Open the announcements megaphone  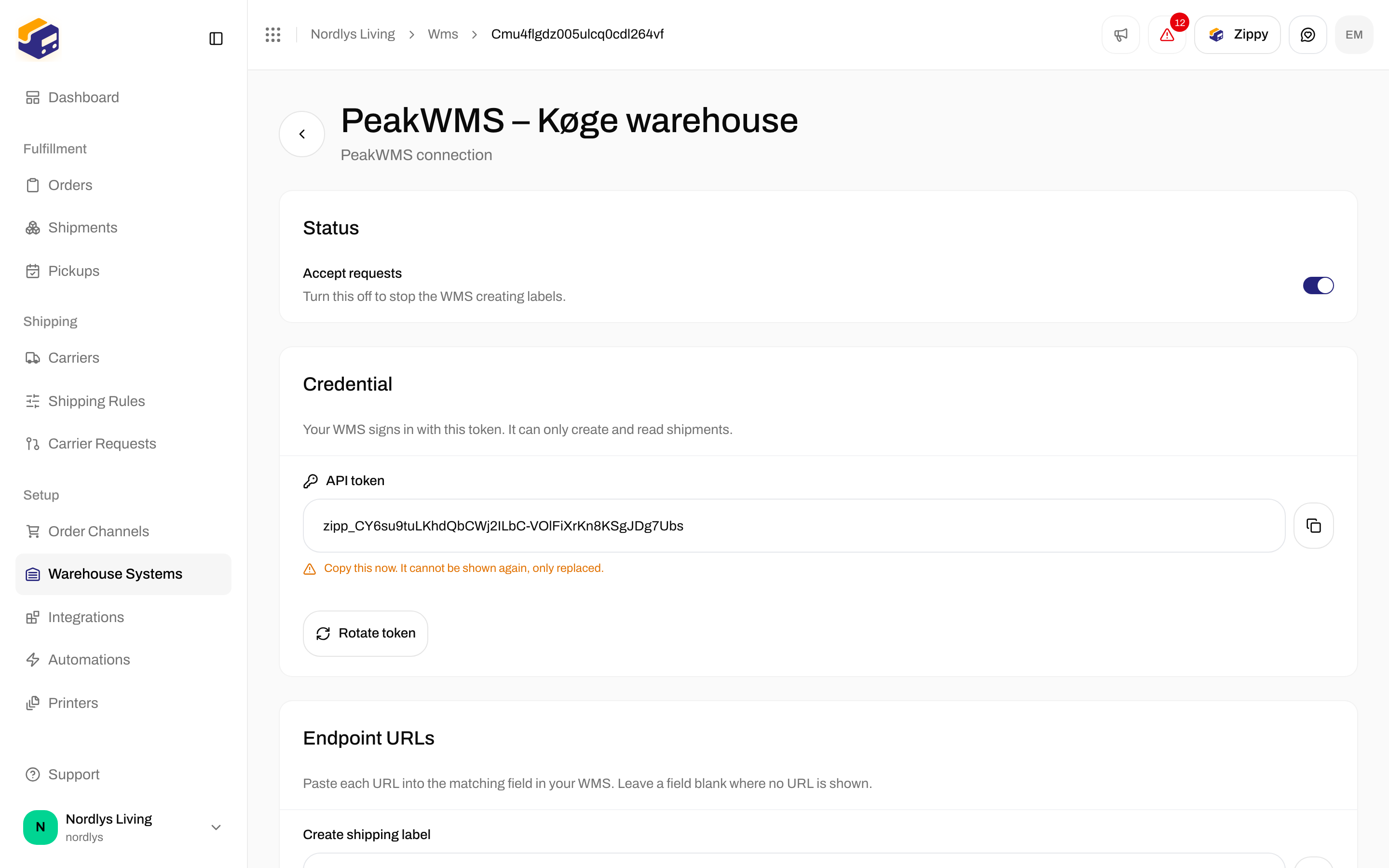pyautogui.click(x=1120, y=35)
